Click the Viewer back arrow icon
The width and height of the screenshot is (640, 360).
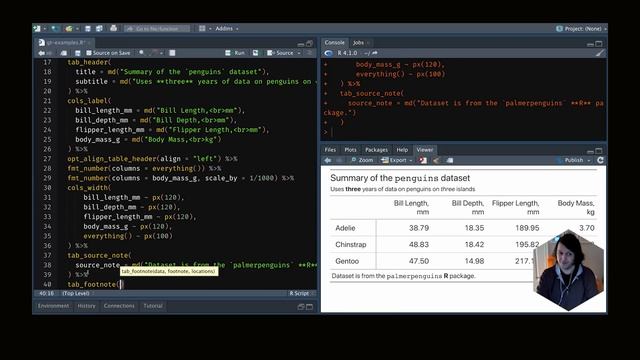coord(328,160)
